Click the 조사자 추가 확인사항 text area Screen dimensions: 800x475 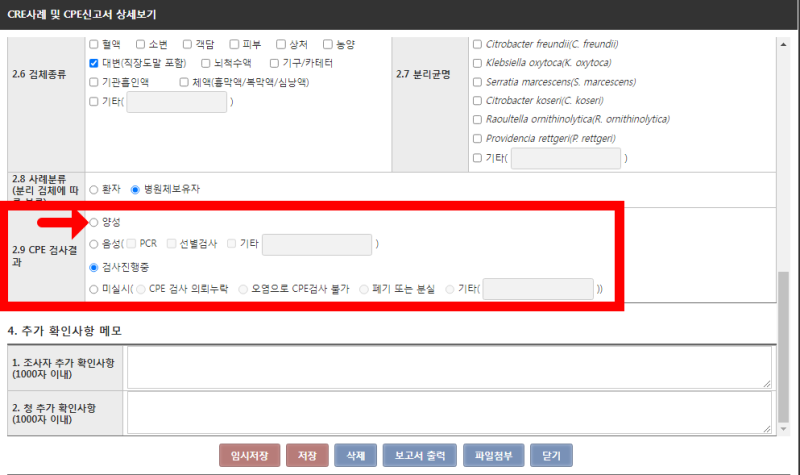tap(449, 367)
